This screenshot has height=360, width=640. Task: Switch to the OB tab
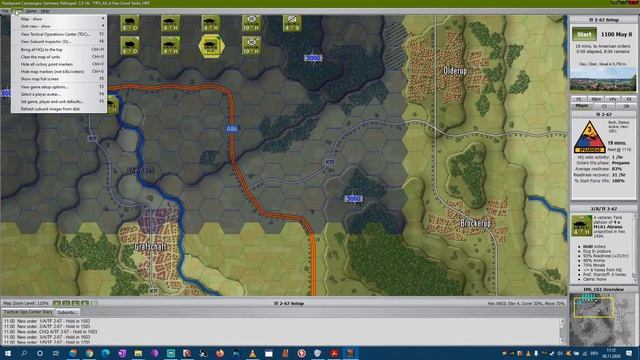click(626, 106)
